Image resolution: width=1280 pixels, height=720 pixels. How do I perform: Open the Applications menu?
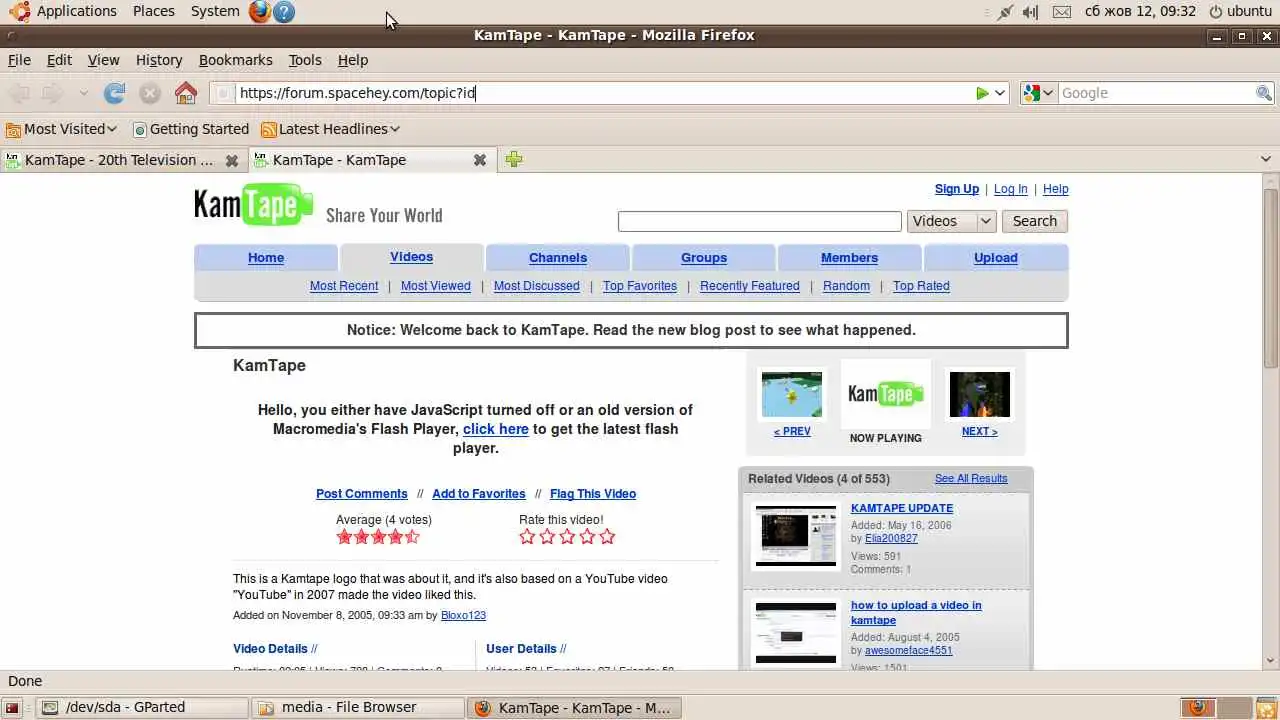77,12
